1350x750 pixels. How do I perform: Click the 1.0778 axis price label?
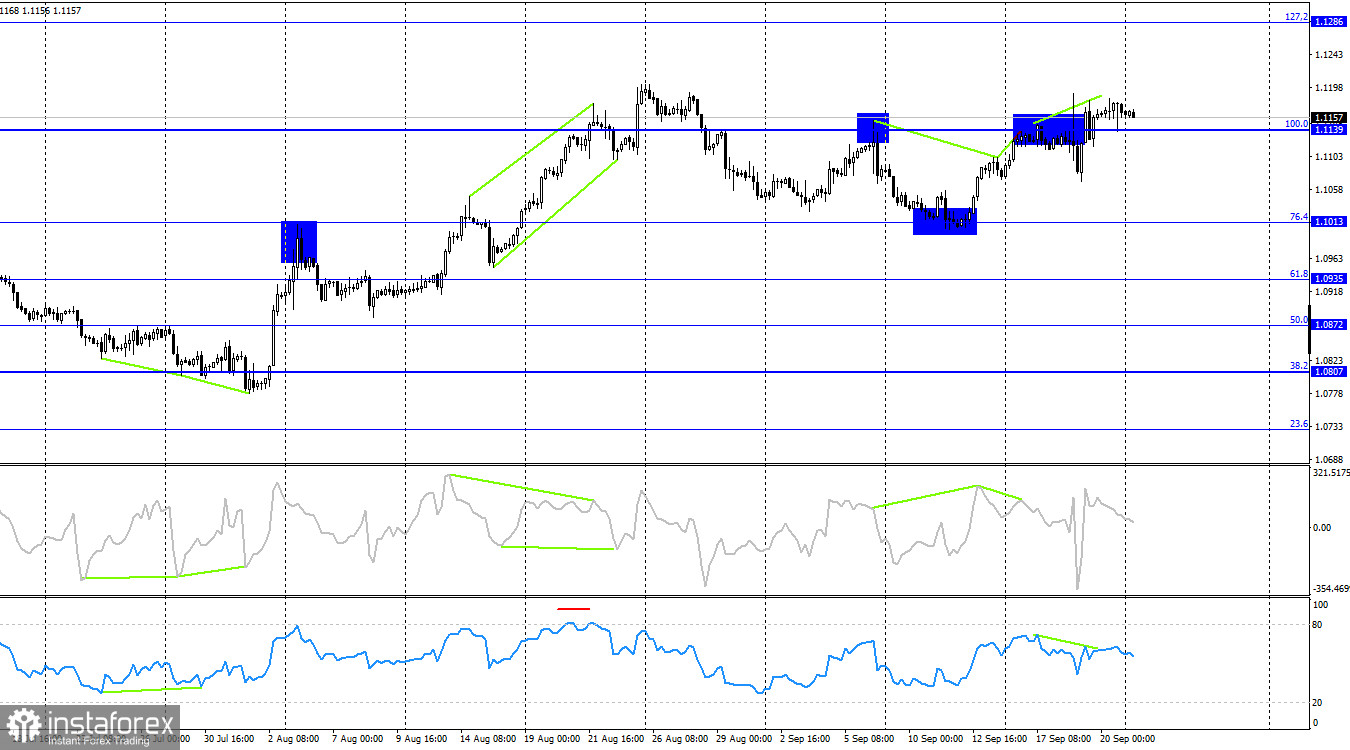pos(1330,394)
